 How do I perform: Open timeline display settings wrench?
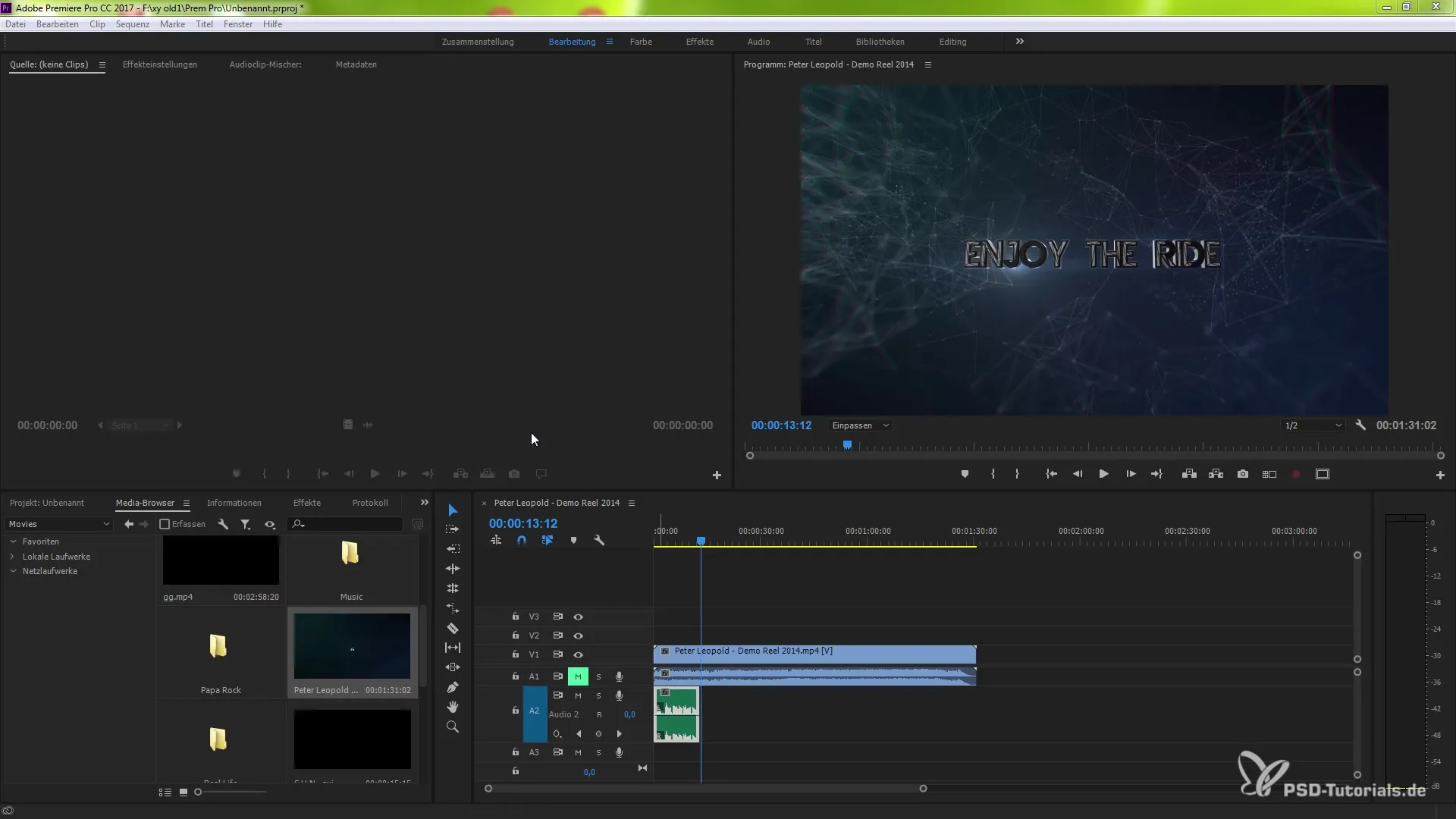pyautogui.click(x=599, y=541)
